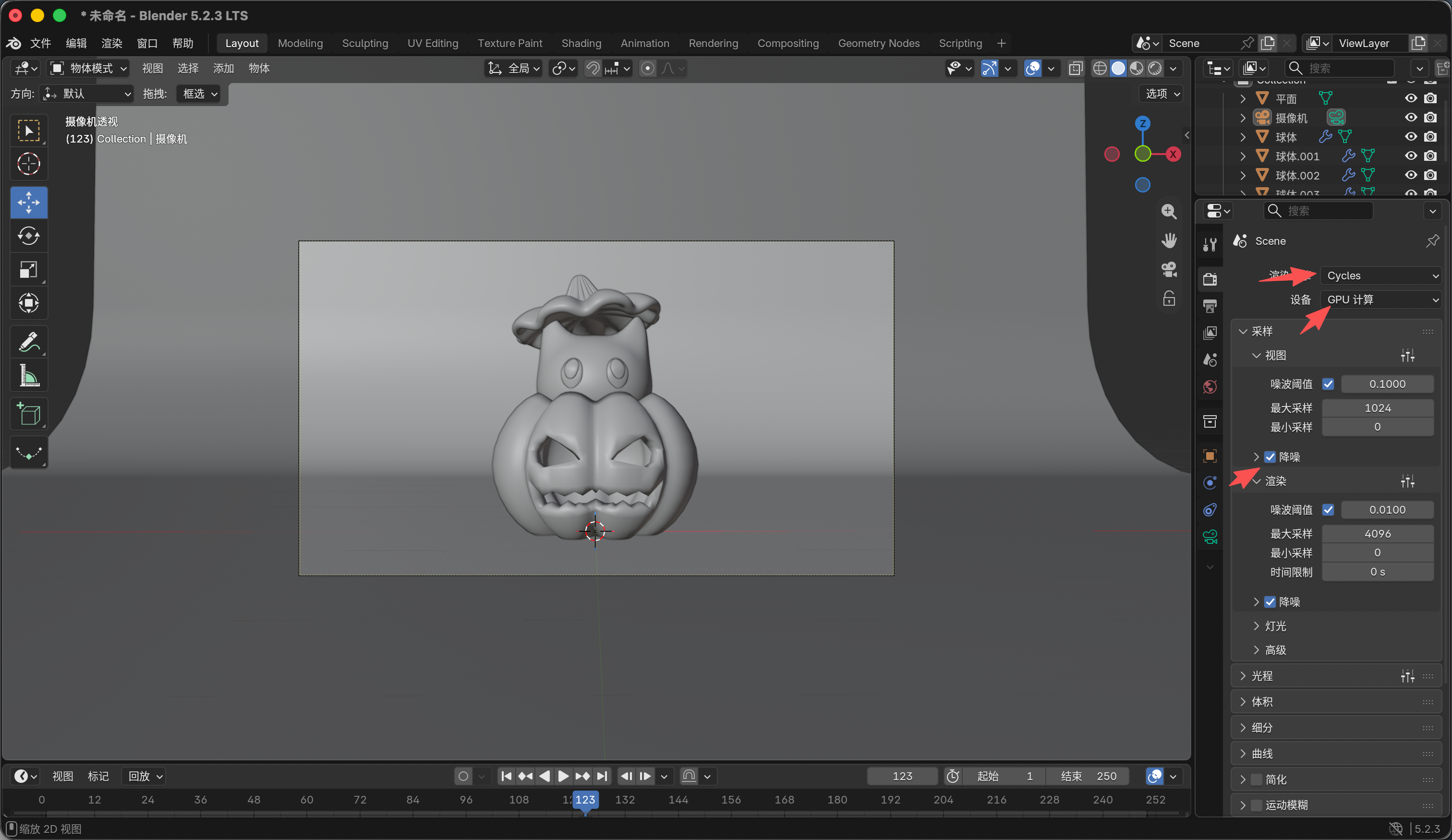Open the 物体模式 object mode dropdown
The image size is (1452, 840).
[88, 69]
